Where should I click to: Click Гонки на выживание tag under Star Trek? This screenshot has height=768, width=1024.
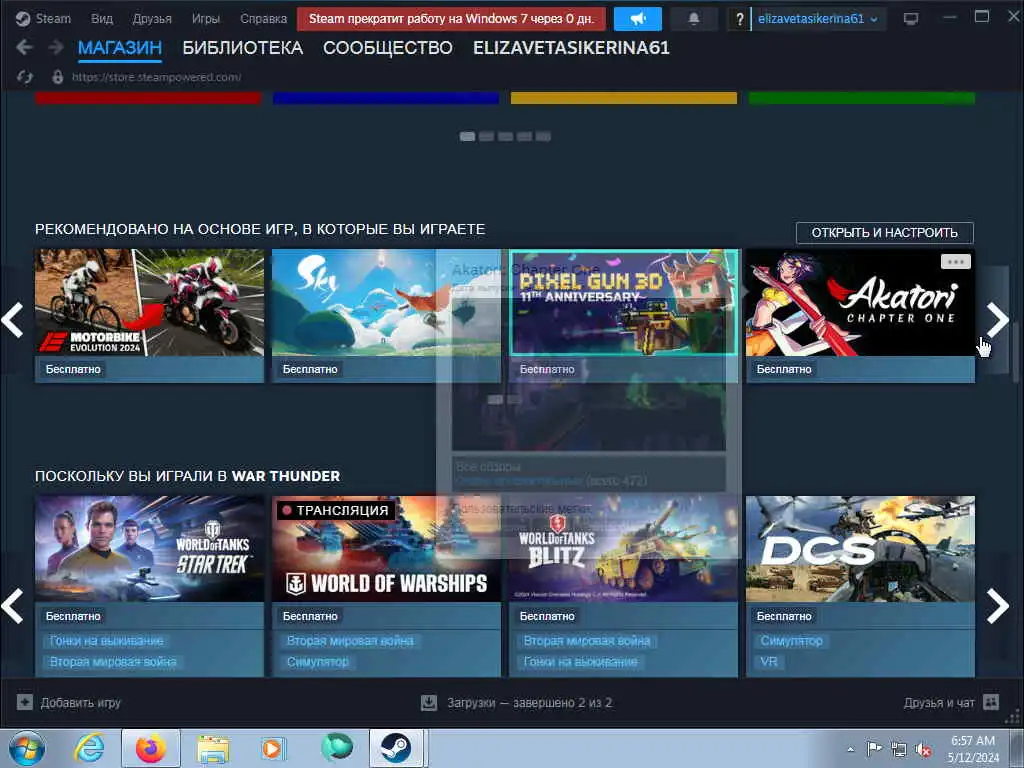tap(106, 641)
